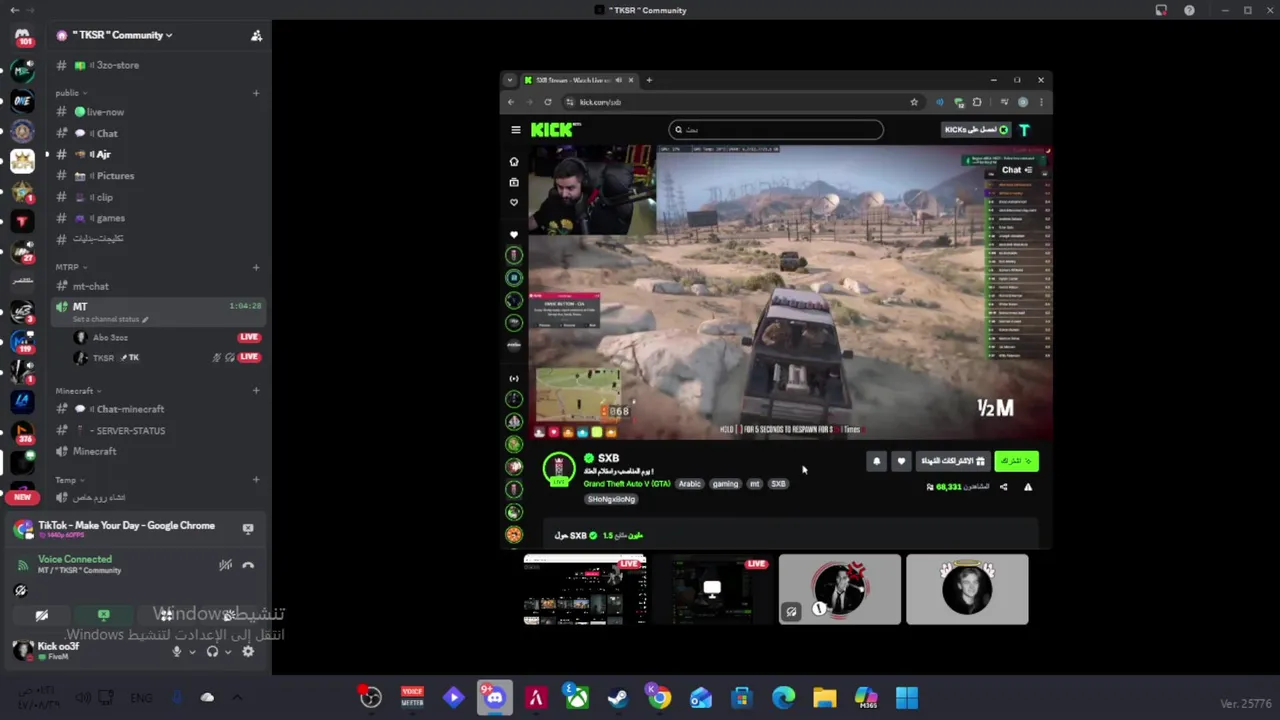Open the server icon with 376 badge
The image size is (1280, 720).
22,431
